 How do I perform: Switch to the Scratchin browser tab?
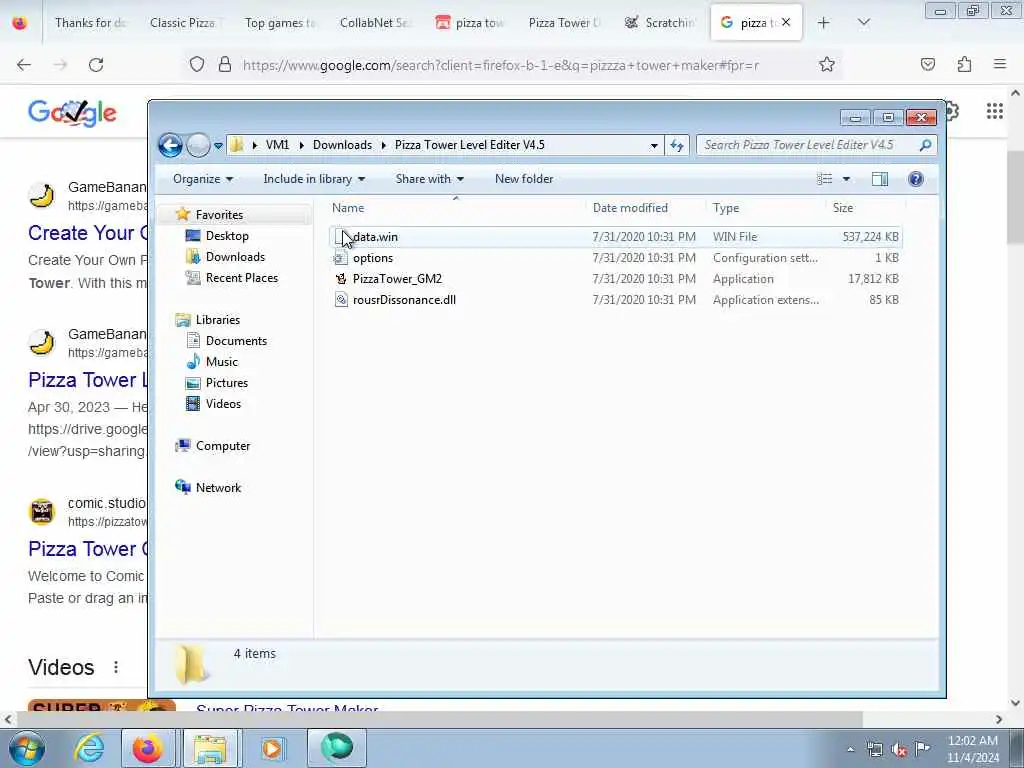660,23
